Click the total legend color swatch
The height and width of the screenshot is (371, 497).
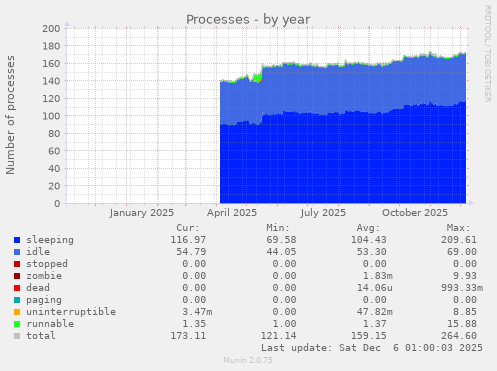click(17, 336)
